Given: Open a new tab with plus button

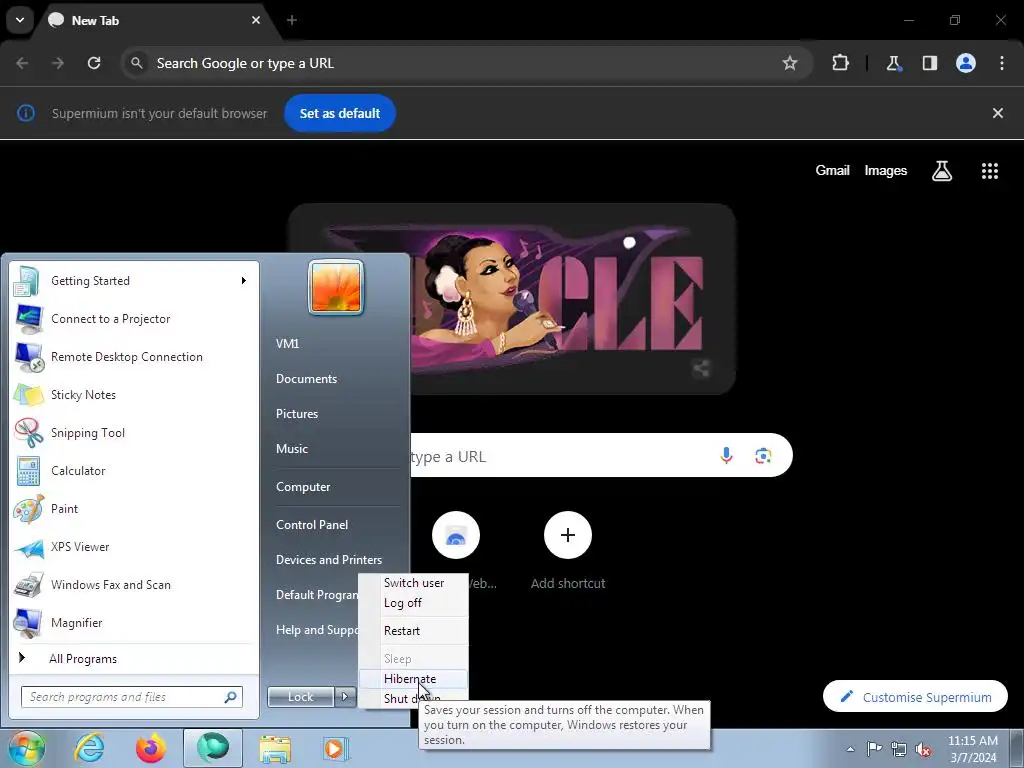Looking at the screenshot, I should click(x=292, y=20).
